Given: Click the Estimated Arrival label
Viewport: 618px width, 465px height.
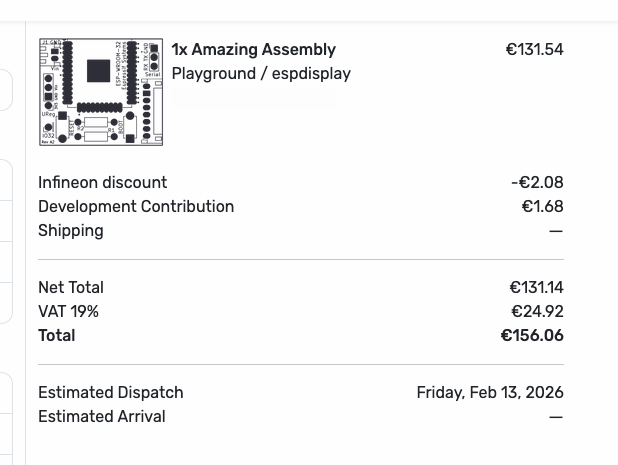Looking at the screenshot, I should [101, 416].
